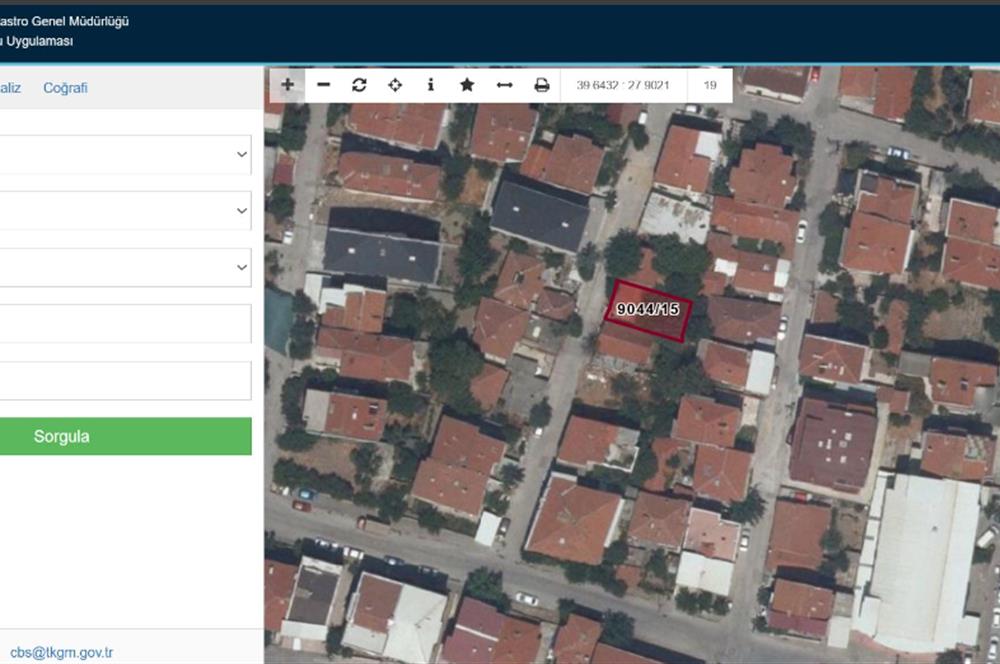The height and width of the screenshot is (664, 1000).
Task: Select the highlighted parcel 9044/15 on map
Action: coord(648,311)
